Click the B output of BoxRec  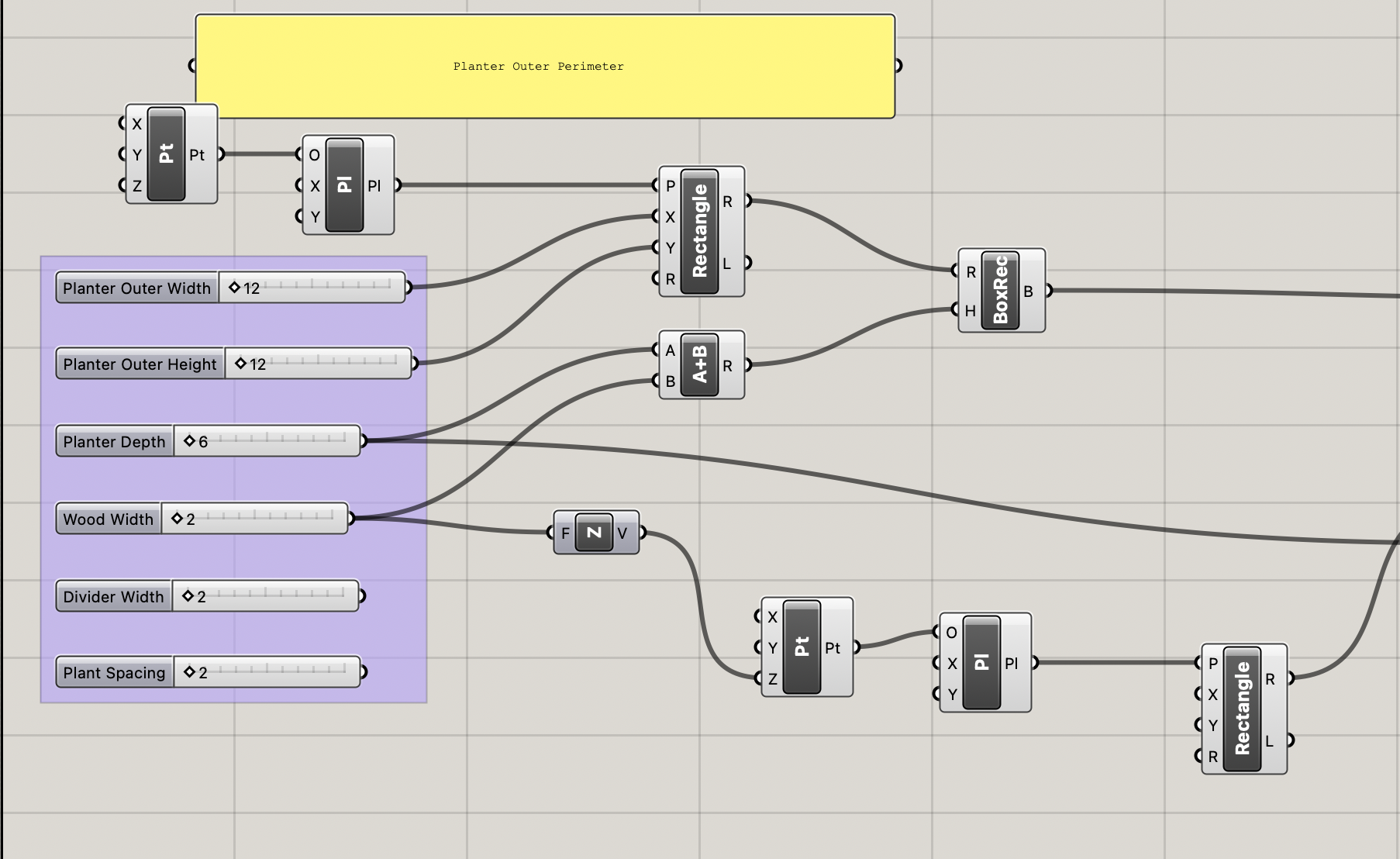click(x=1029, y=292)
